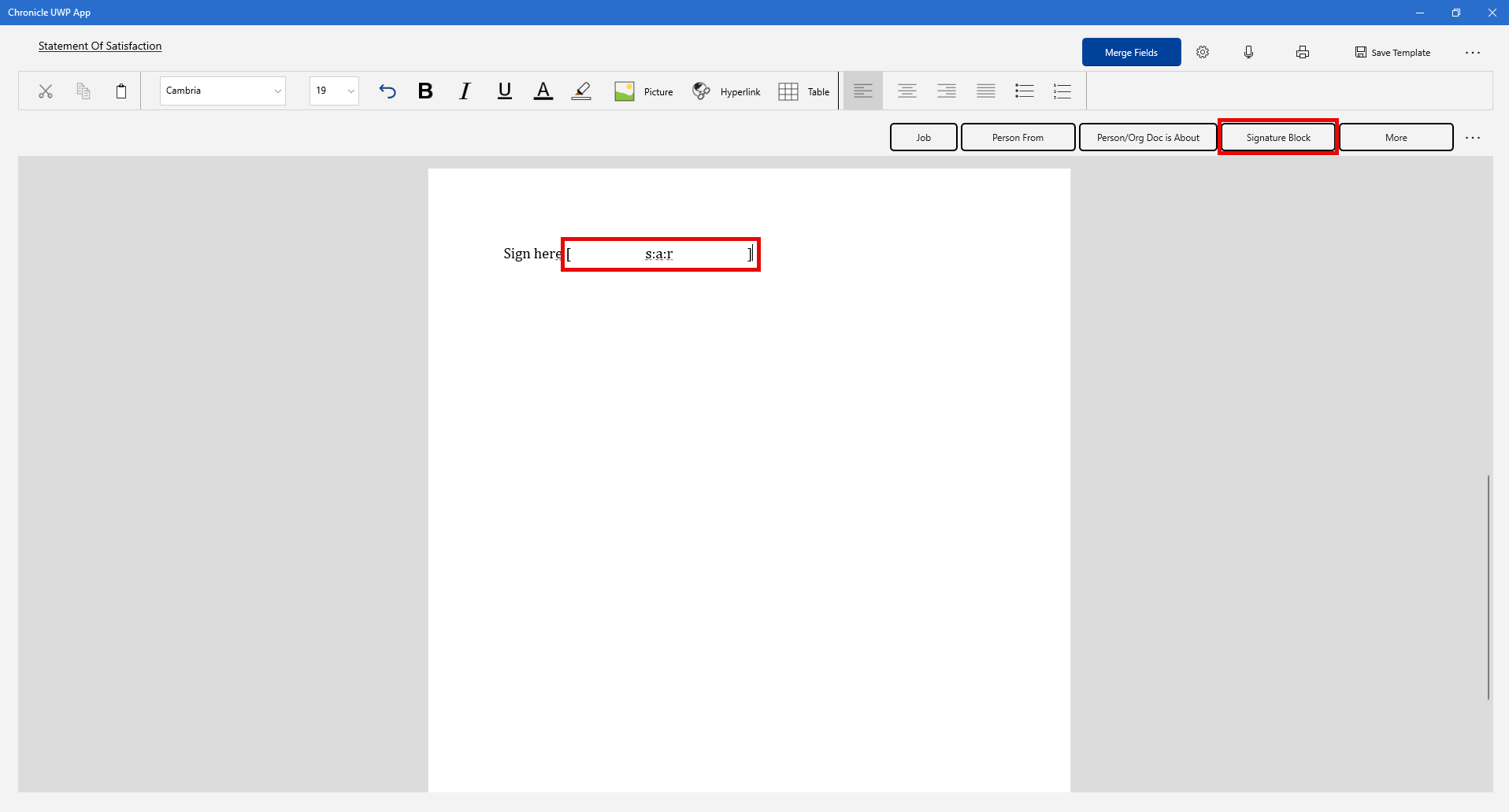Image resolution: width=1509 pixels, height=812 pixels.
Task: Select the Job merge field button
Action: pyautogui.click(x=924, y=137)
